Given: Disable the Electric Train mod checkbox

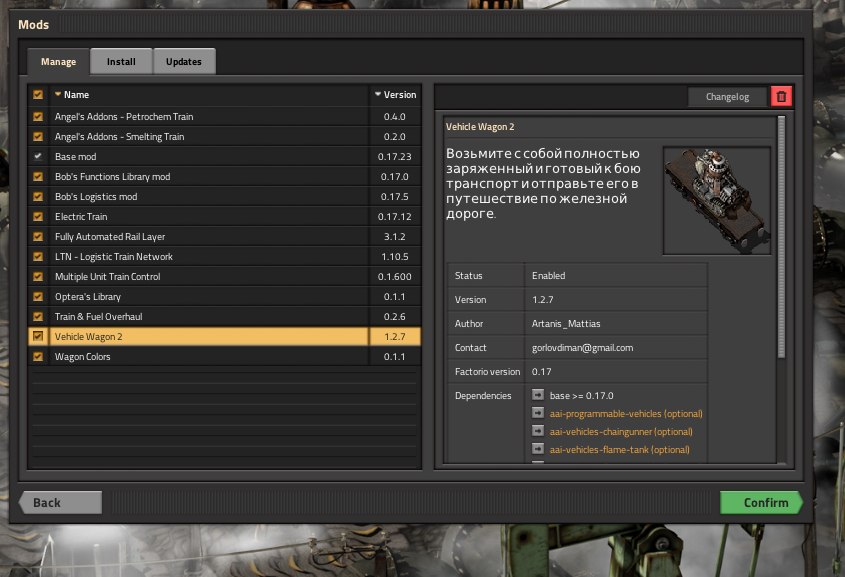Looking at the screenshot, I should tap(38, 217).
